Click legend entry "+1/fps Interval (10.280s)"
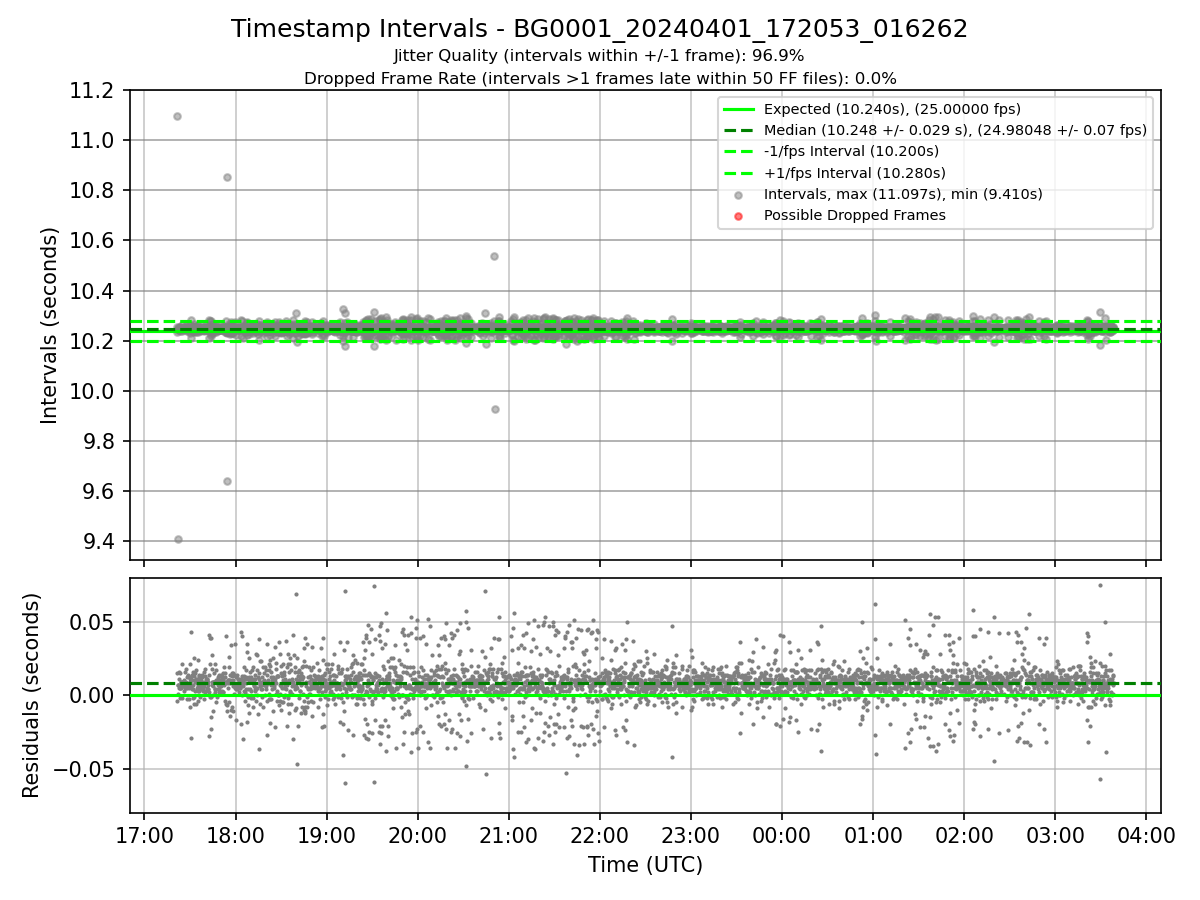The image size is (1200, 900). point(854,173)
